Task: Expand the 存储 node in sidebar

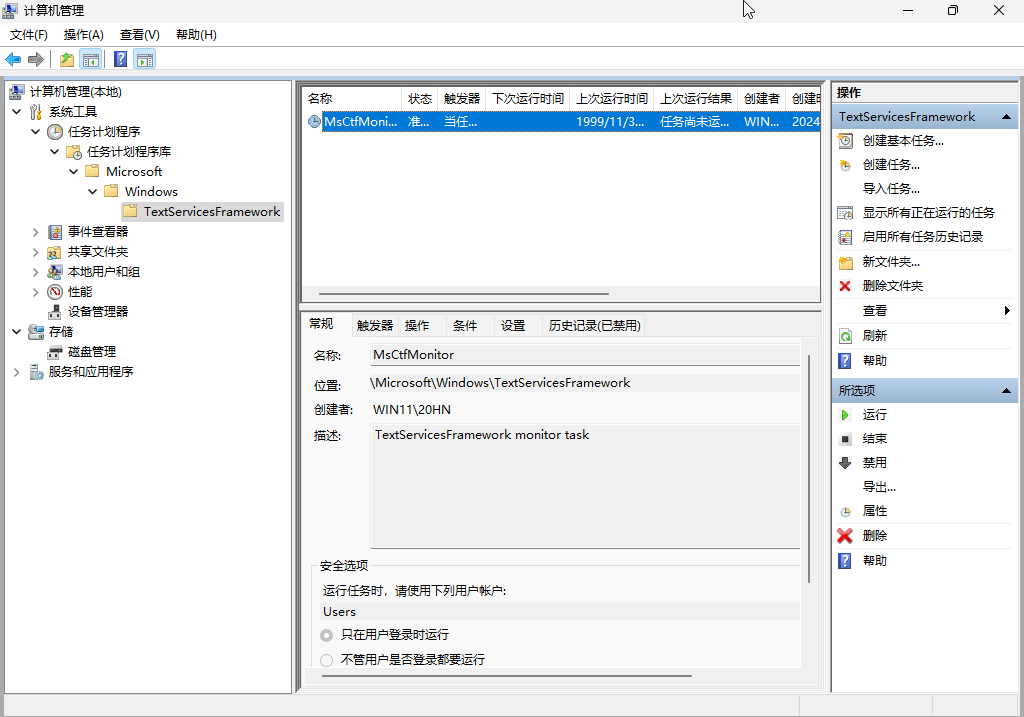Action: 14,331
